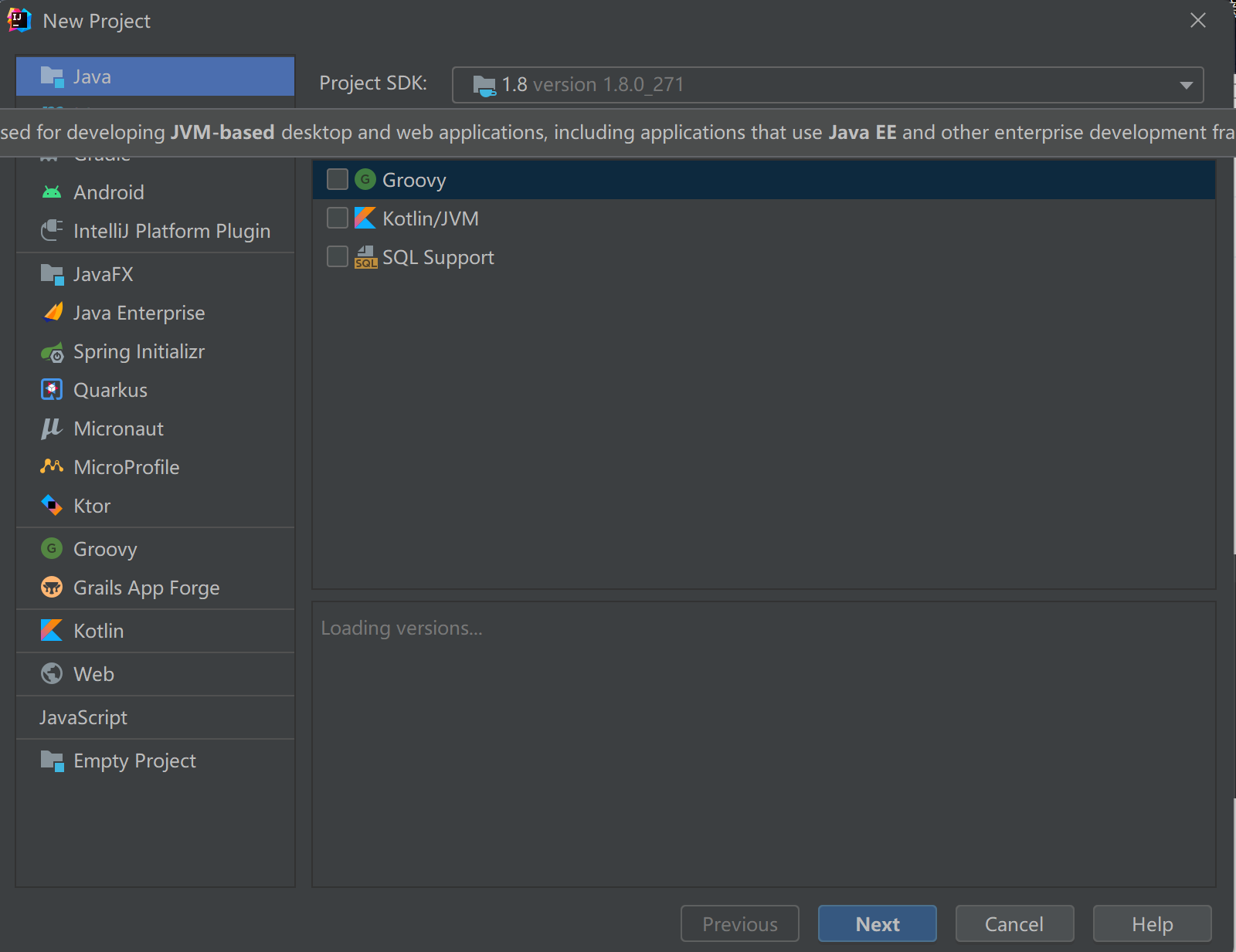Pick the IntelliJ Platform Plugin icon

pyautogui.click(x=52, y=231)
